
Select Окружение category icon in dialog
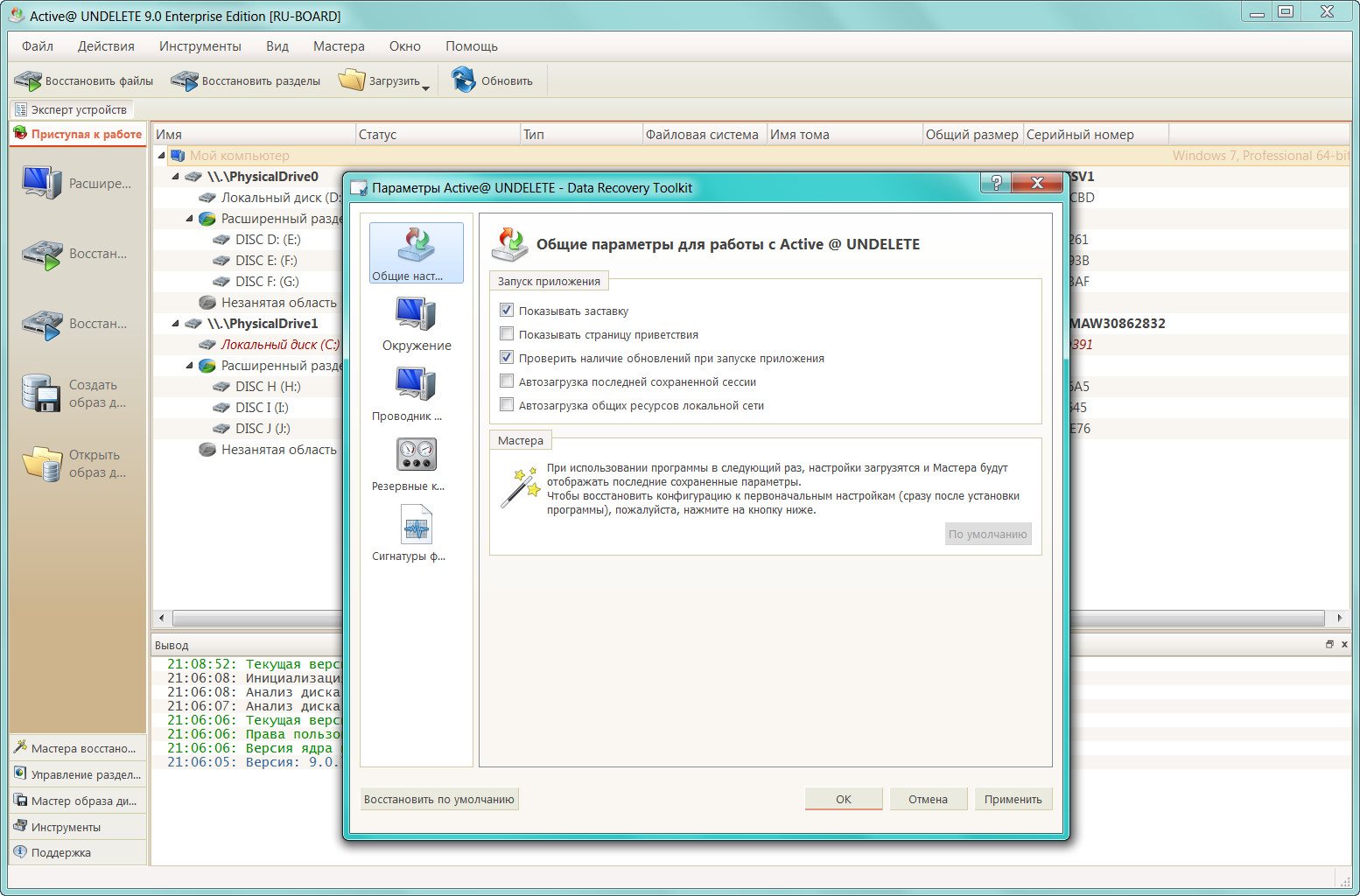(416, 313)
